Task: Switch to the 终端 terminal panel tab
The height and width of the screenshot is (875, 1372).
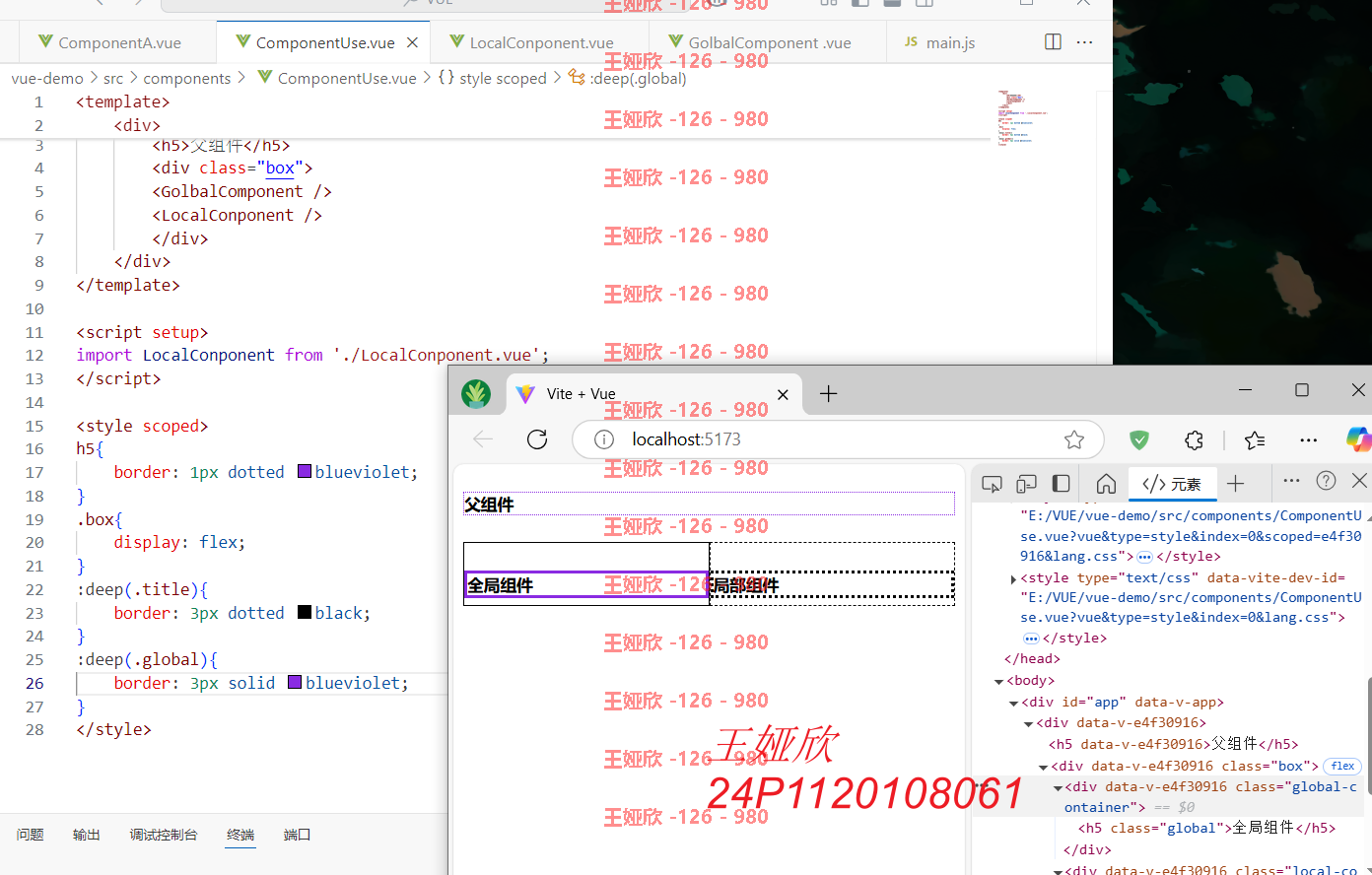Action: (240, 835)
